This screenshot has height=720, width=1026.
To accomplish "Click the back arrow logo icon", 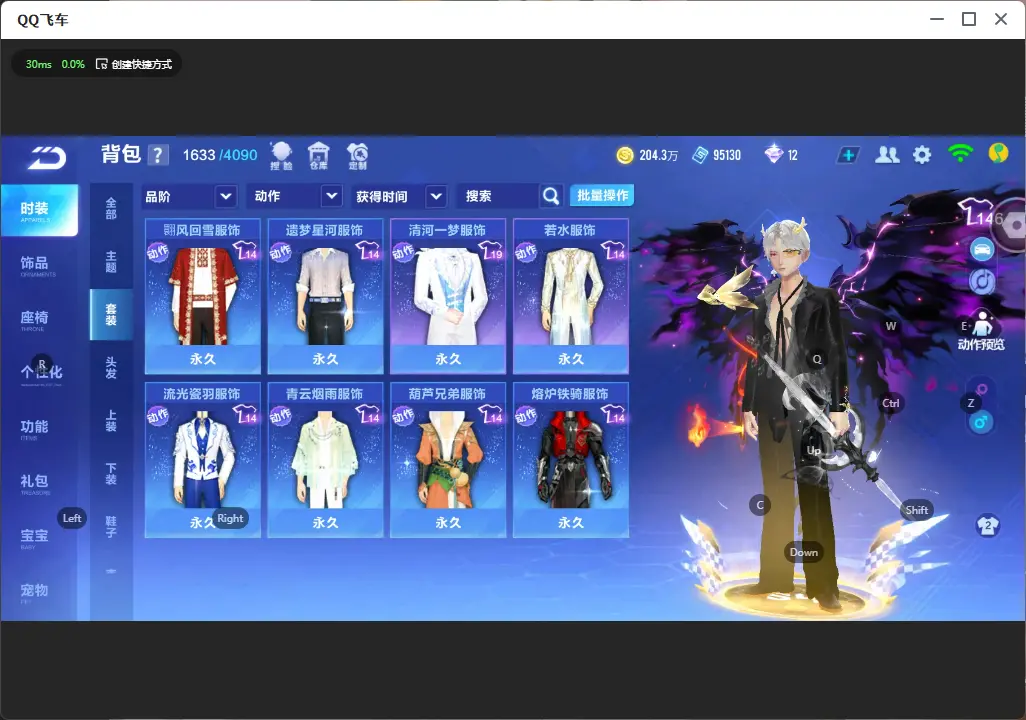I will coord(47,158).
